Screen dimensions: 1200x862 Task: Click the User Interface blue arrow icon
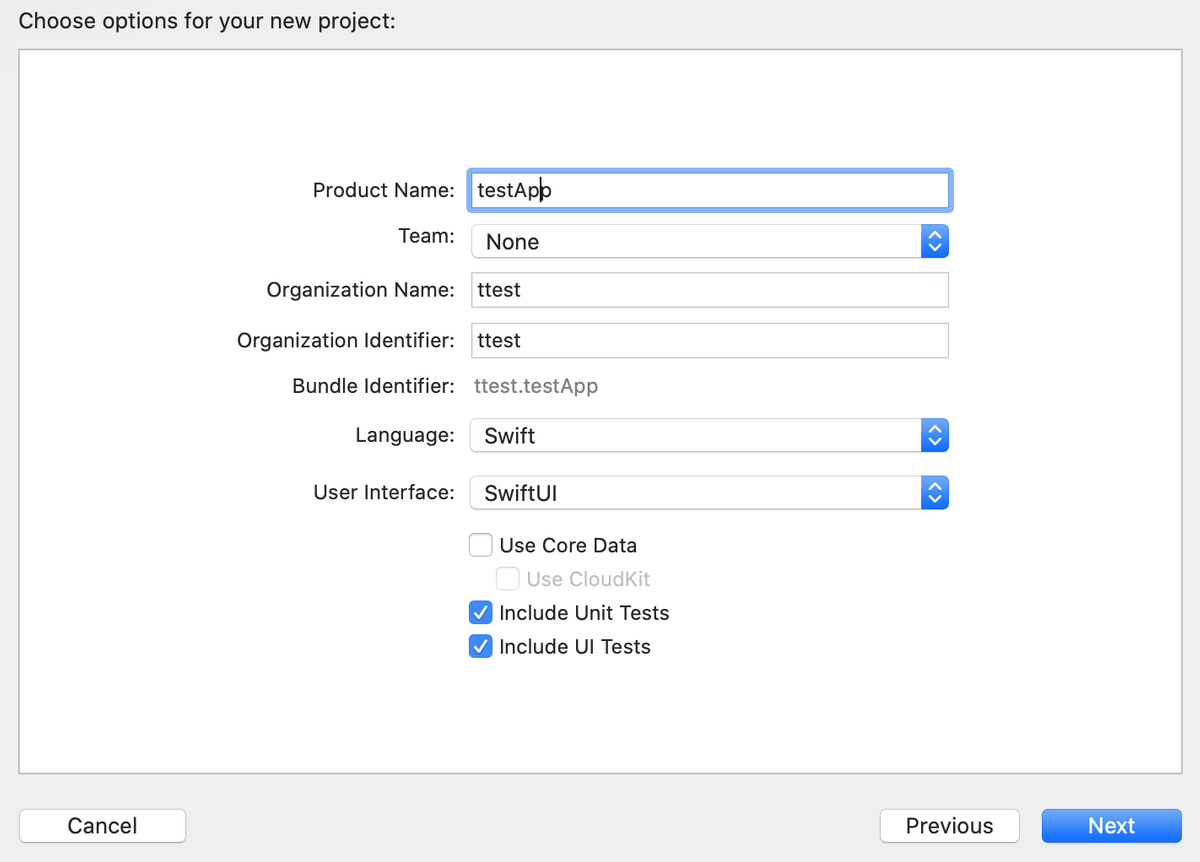[x=934, y=492]
